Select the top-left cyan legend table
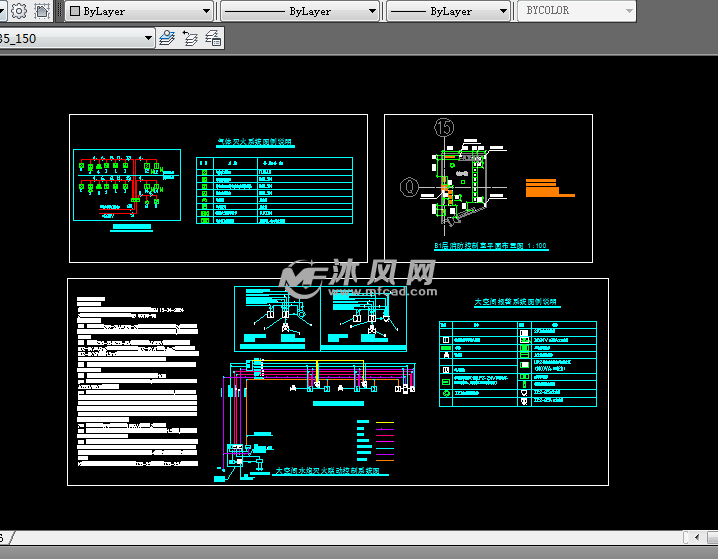Viewport: 718px width, 559px height. tap(275, 189)
